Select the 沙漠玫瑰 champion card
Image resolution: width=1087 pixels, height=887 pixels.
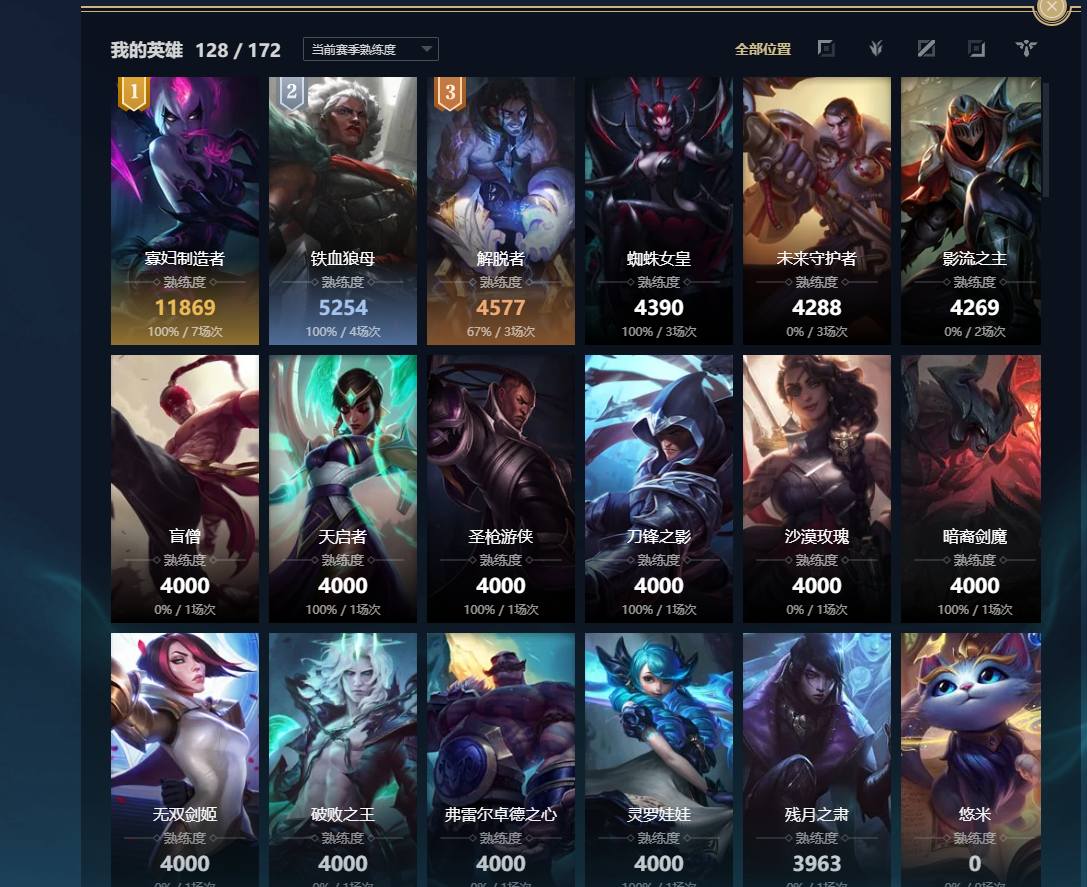click(x=817, y=489)
